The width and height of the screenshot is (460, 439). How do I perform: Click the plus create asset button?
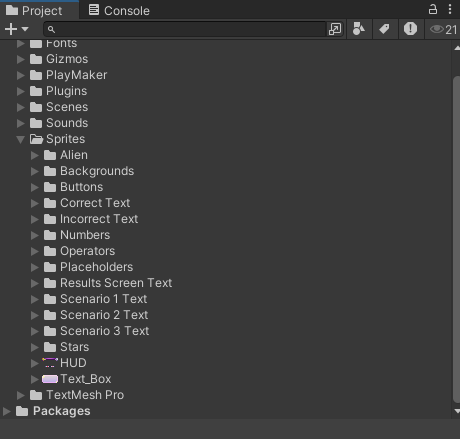click(11, 29)
